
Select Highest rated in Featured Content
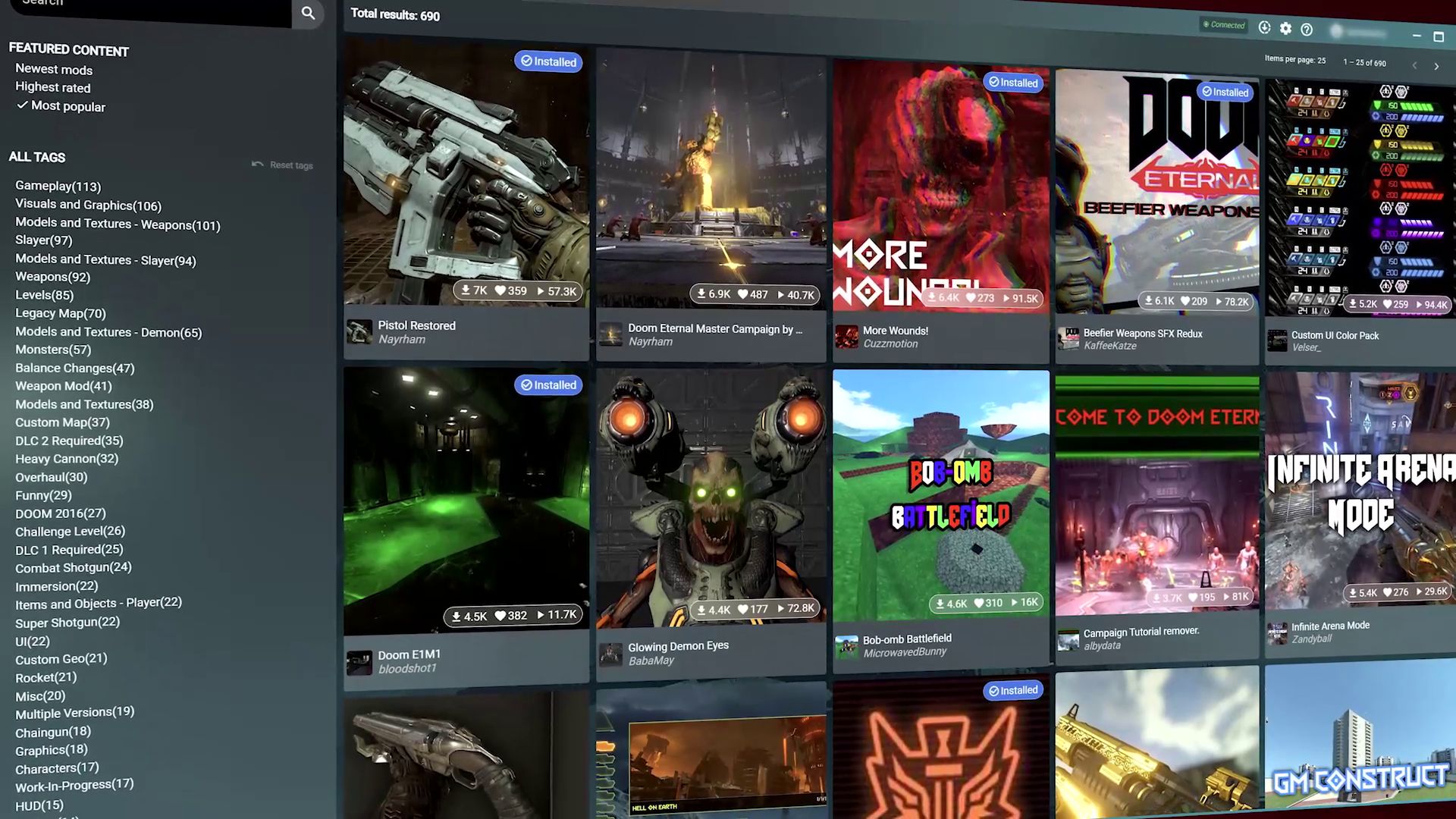[x=53, y=87]
